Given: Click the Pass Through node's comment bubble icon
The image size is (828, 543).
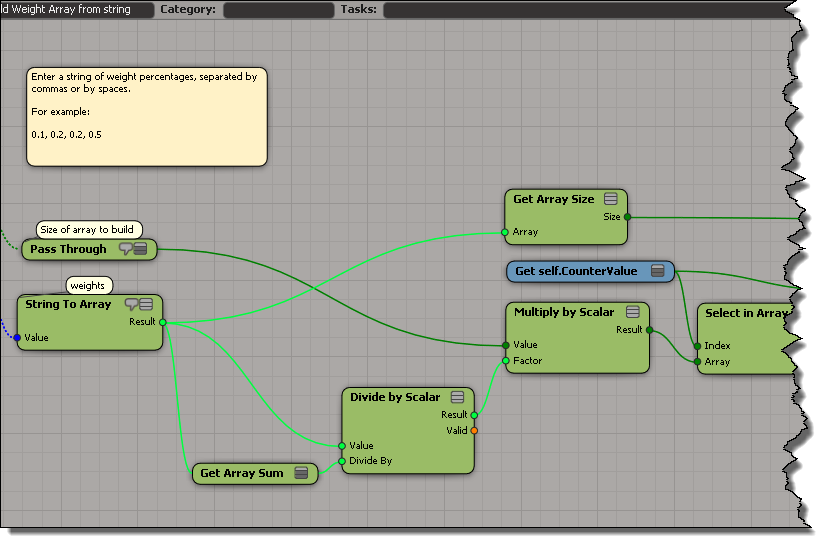Looking at the screenshot, I should (126, 248).
